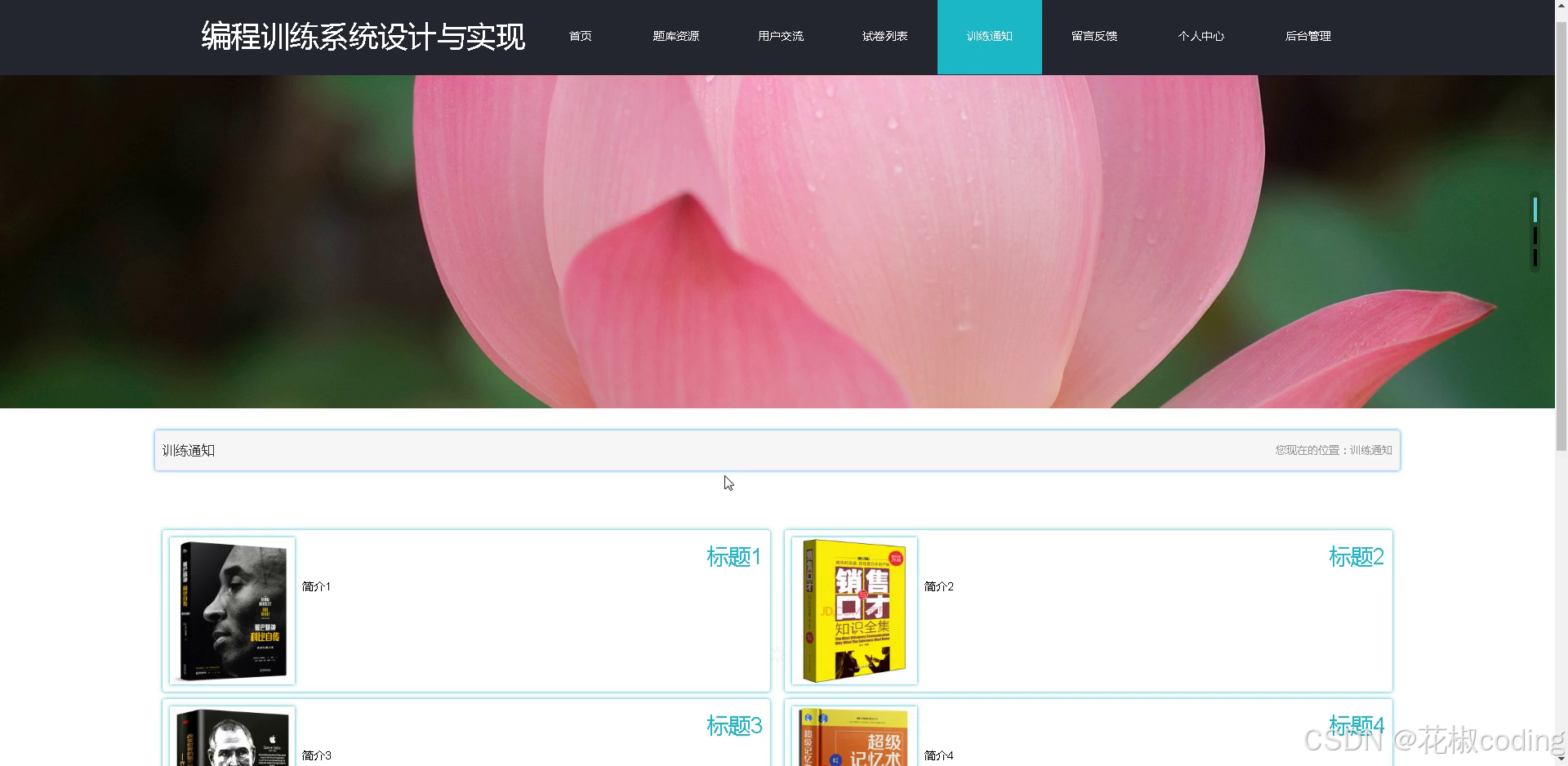This screenshot has height=766, width=1568.
Task: Visit the 个人中心 personal center
Action: click(1200, 37)
